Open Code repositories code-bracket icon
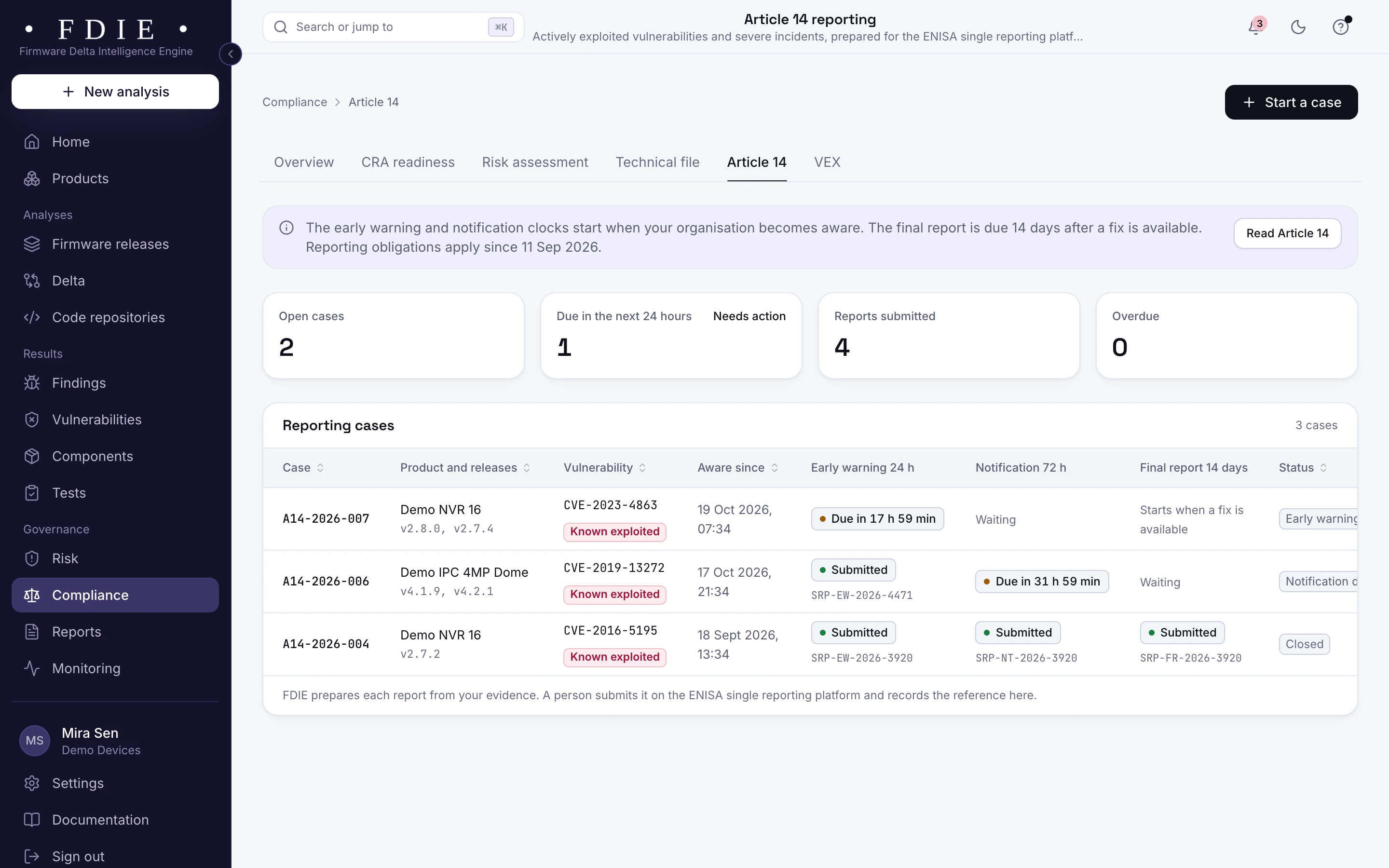 click(x=32, y=317)
